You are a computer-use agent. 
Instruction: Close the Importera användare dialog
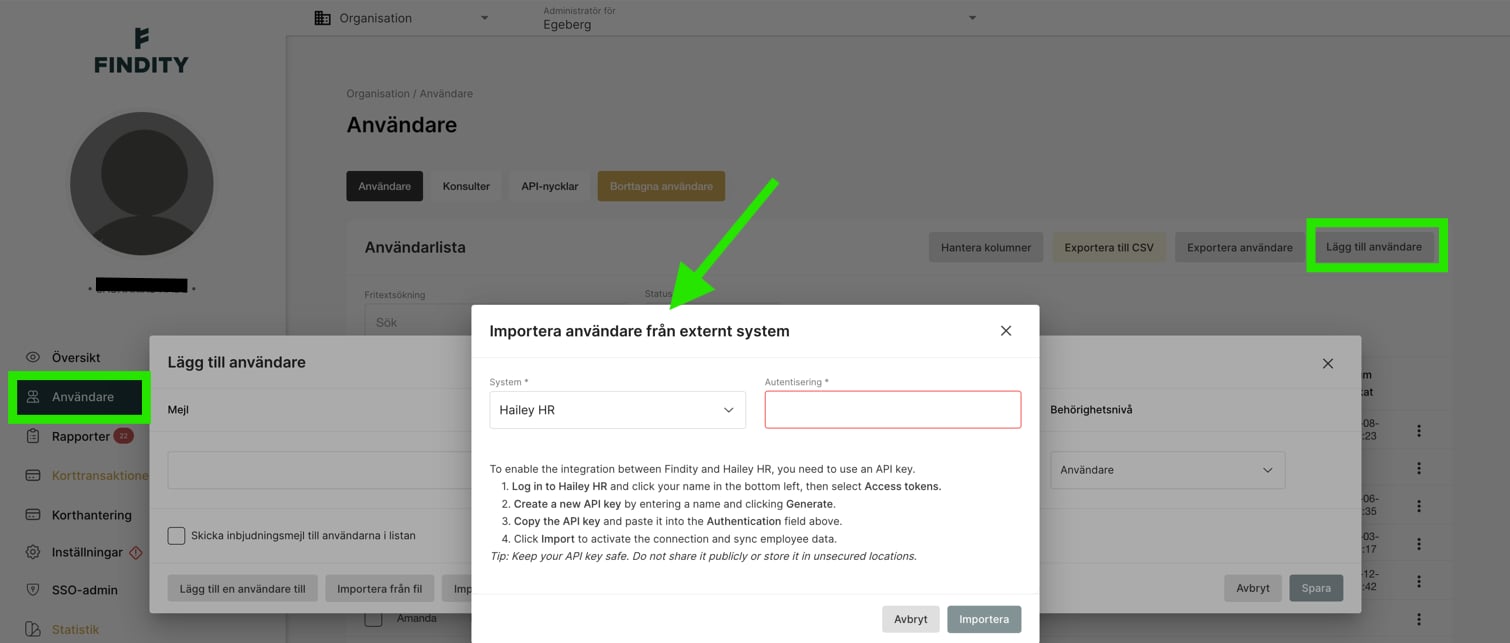[1006, 331]
